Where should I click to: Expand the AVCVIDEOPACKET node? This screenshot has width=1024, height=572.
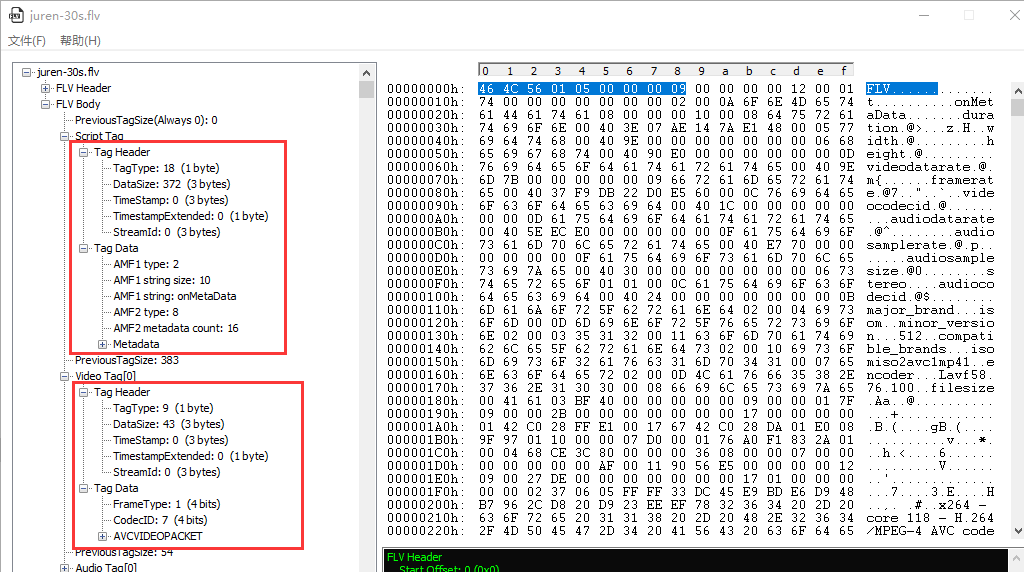click(103, 536)
